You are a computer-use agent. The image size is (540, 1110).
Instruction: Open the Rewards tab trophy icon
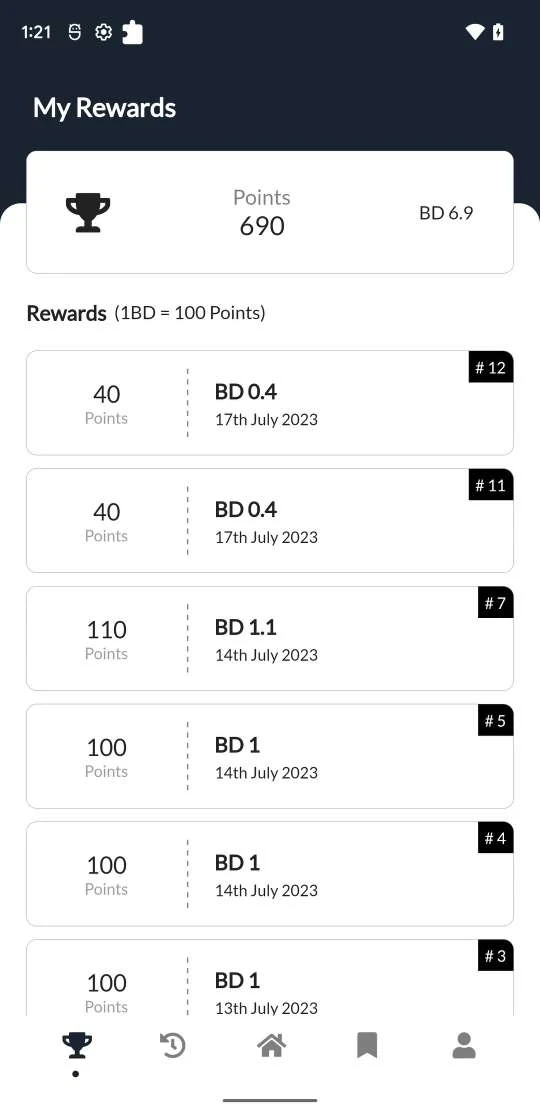coord(76,1046)
